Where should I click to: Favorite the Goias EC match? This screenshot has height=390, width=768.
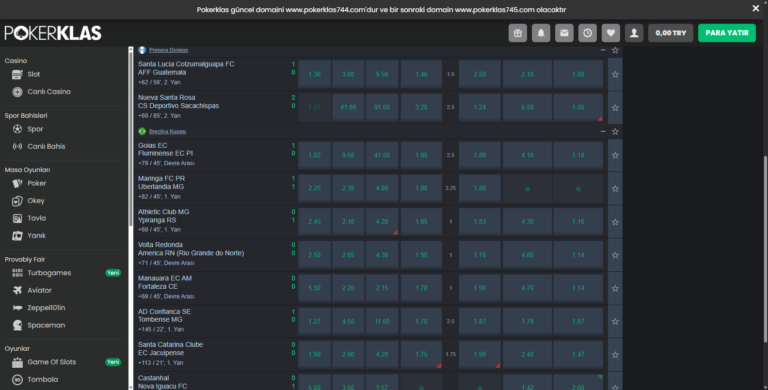click(615, 155)
